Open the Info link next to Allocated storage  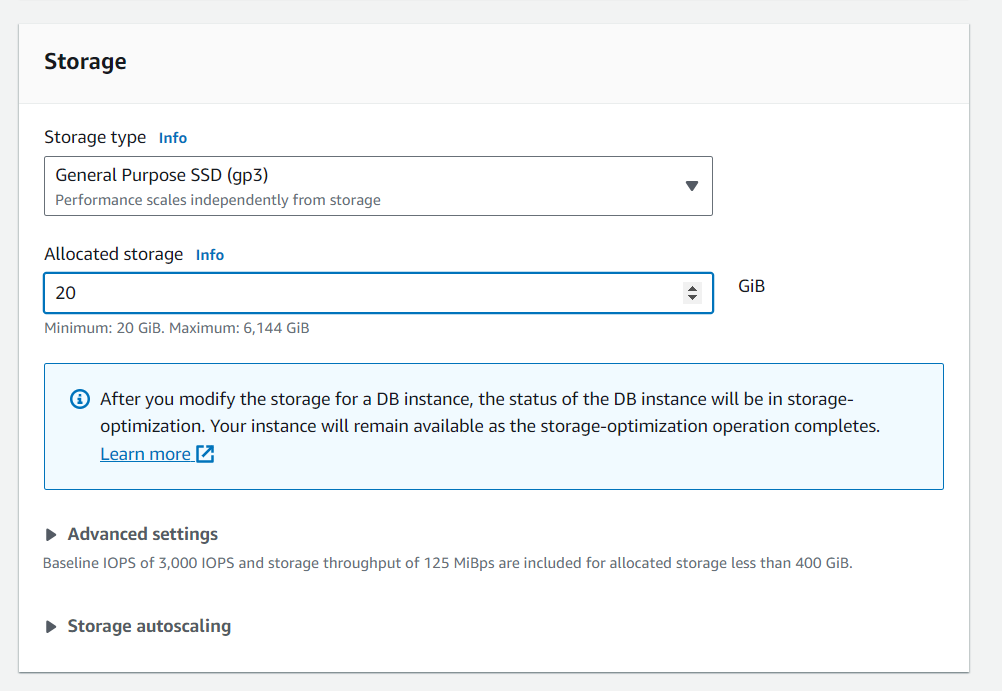210,255
